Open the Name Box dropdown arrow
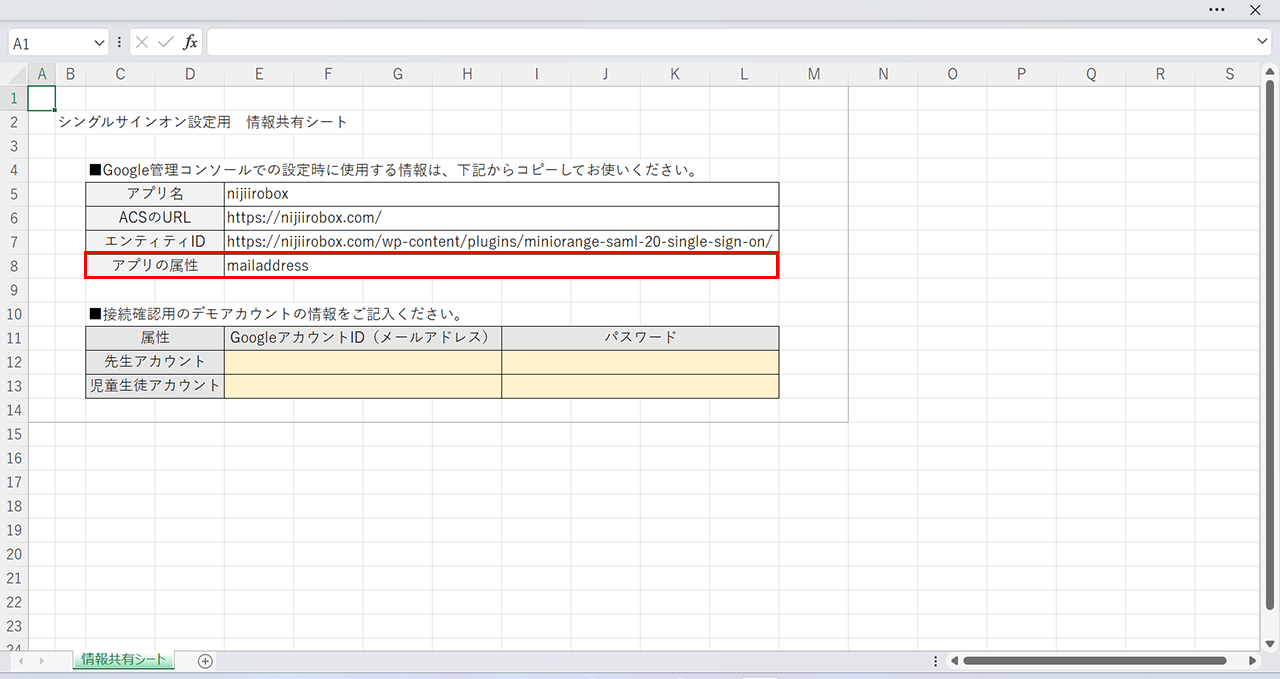The height and width of the screenshot is (679, 1280). pyautogui.click(x=99, y=43)
